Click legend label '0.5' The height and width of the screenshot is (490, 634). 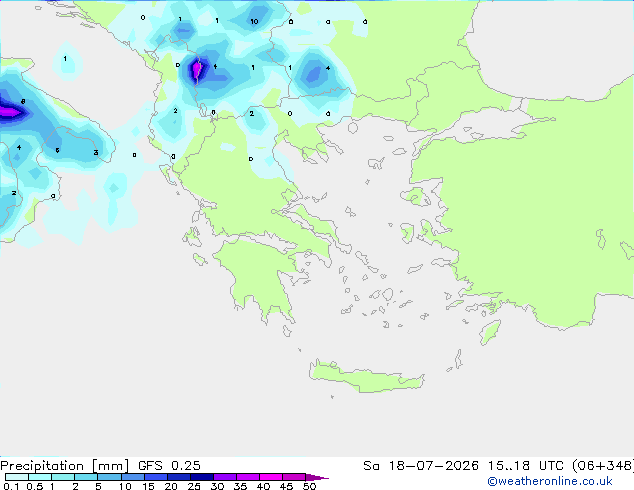pyautogui.click(x=35, y=486)
